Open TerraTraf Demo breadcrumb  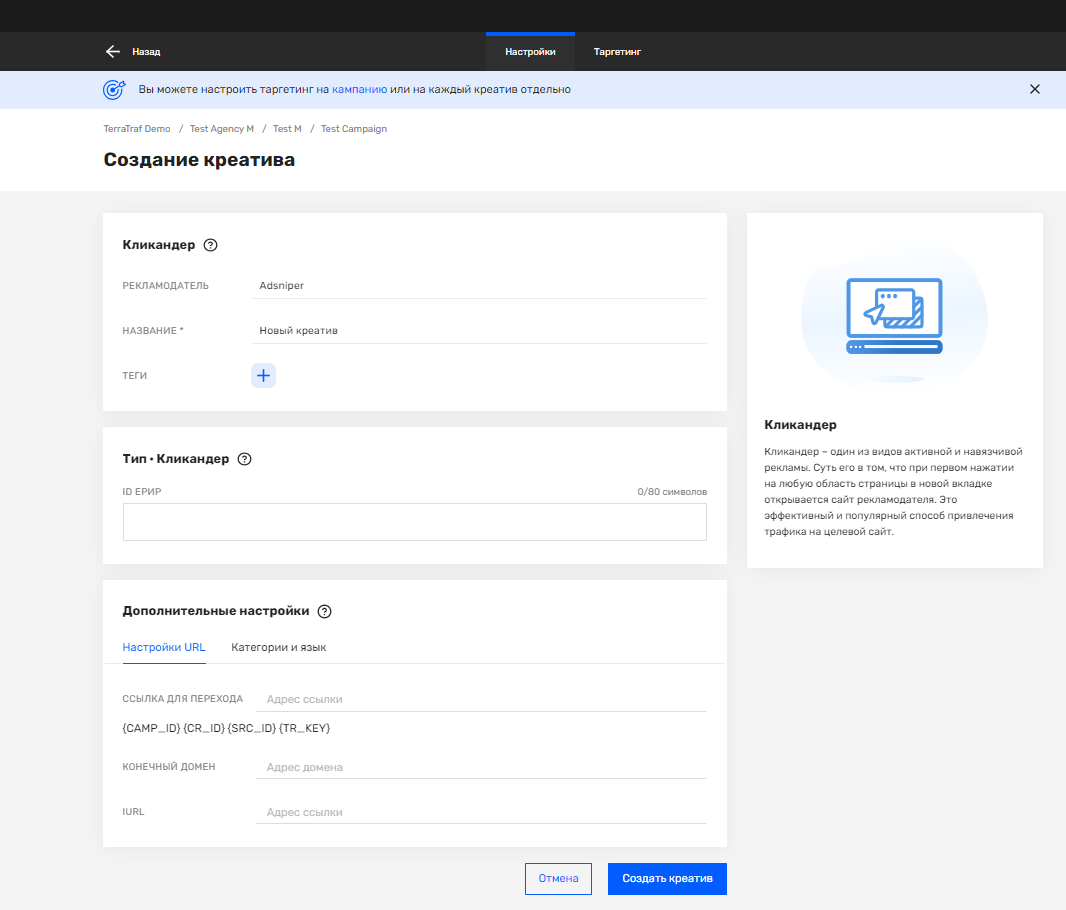click(137, 128)
